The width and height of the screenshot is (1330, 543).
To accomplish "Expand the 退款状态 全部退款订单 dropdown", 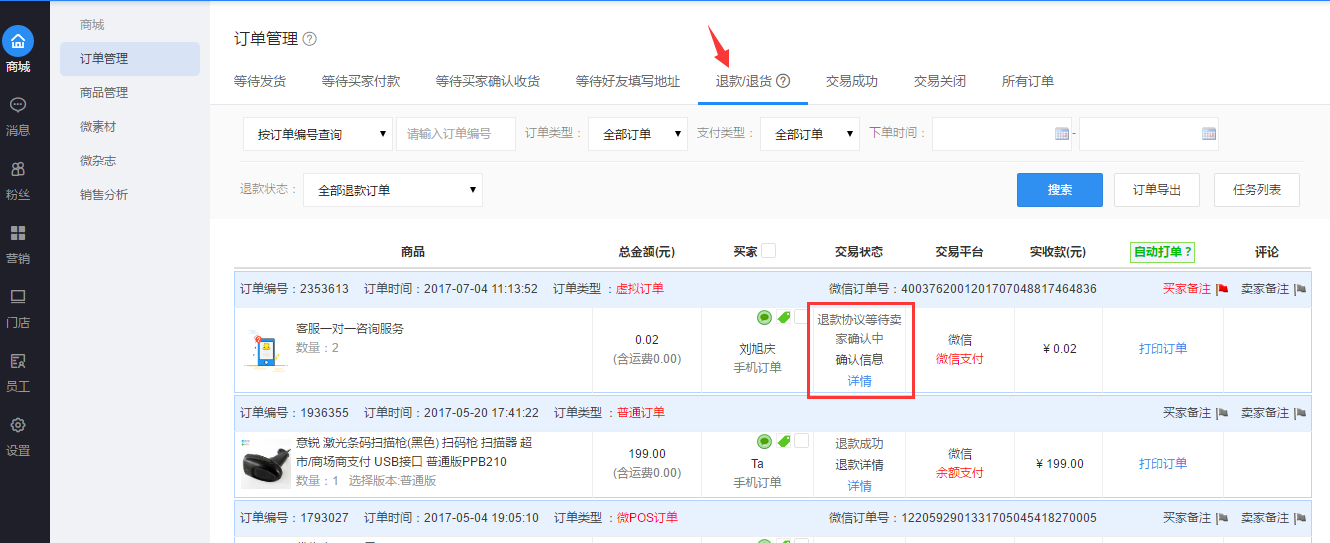I will tap(392, 190).
